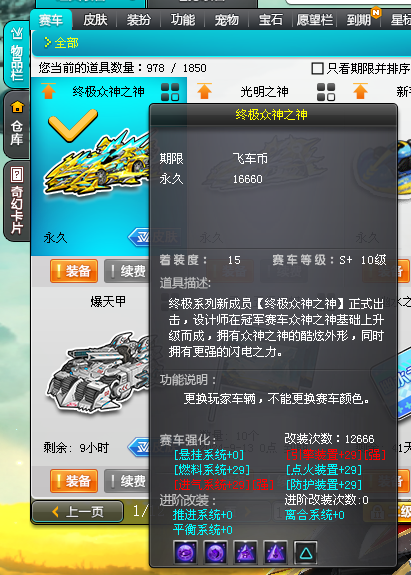This screenshot has width=411, height=575.
Task: Click the orange up-arrow beside 终极众神之神
Action: (x=48, y=91)
